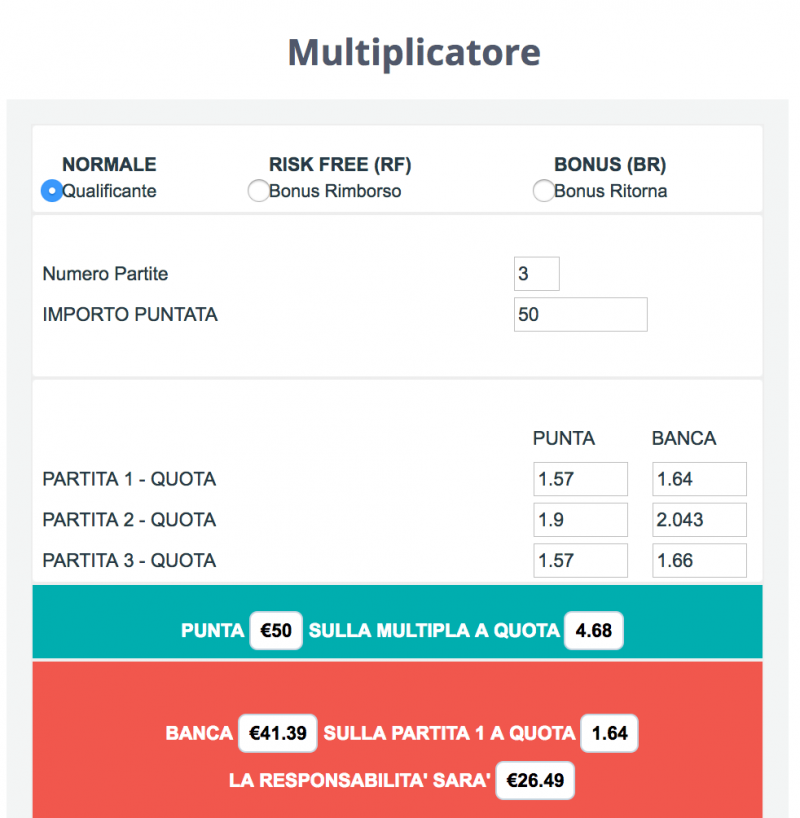Click the Multiplicatore page heading
Screen dimensions: 800x818
(x=414, y=51)
